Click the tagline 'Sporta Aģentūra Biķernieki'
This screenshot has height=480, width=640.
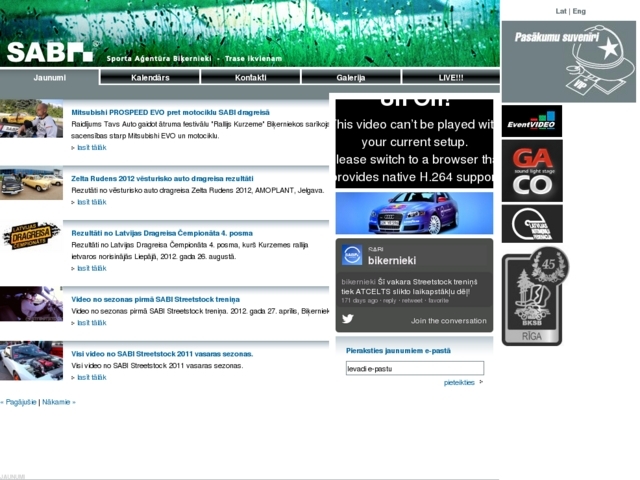(x=159, y=58)
